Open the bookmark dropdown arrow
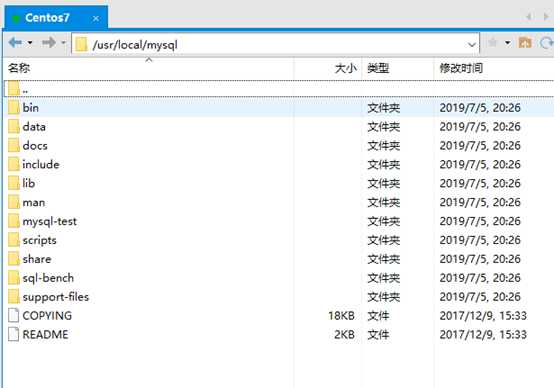This screenshot has width=554, height=388. point(508,43)
